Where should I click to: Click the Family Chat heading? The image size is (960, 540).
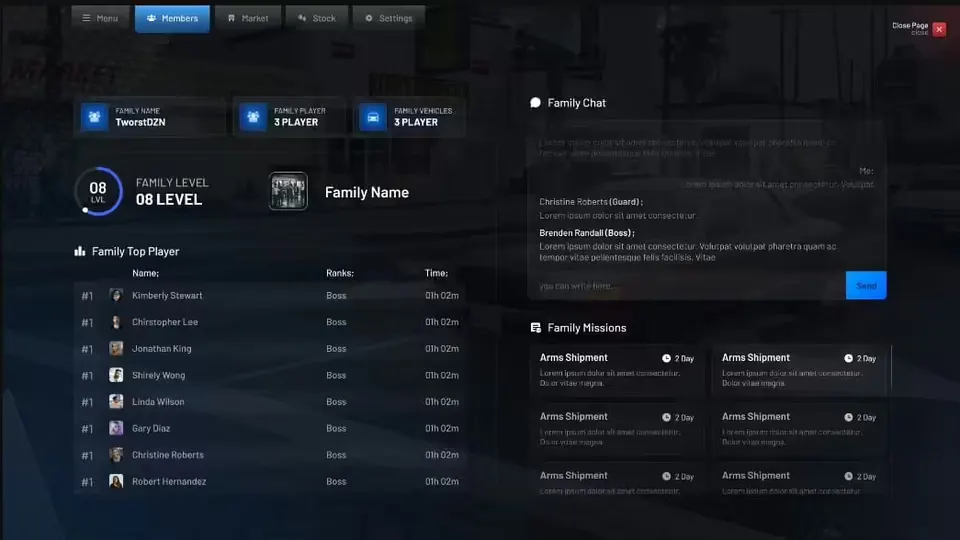(577, 103)
